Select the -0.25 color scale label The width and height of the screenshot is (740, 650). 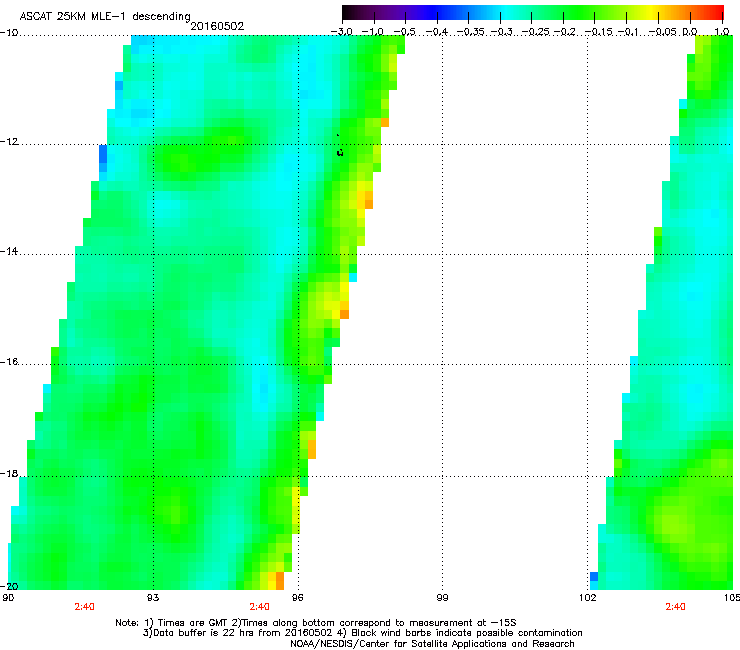[535, 32]
